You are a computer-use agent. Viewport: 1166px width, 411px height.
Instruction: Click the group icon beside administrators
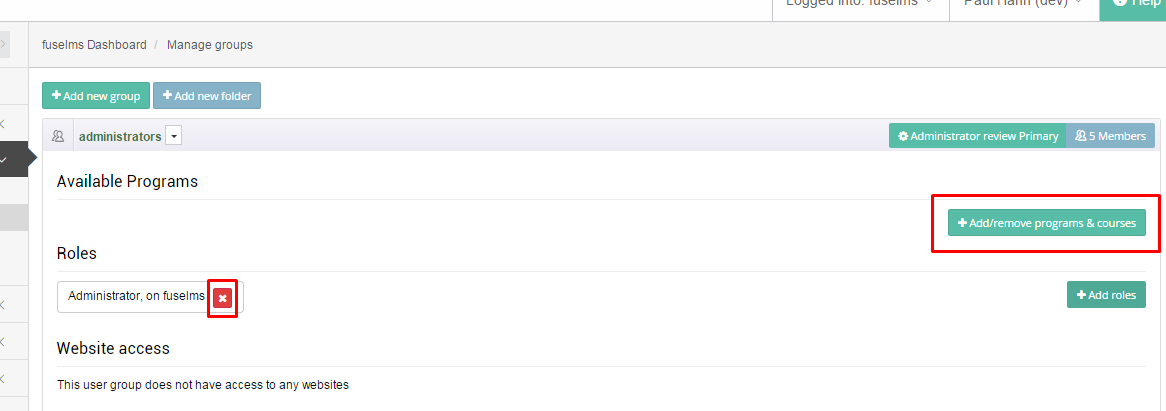click(x=58, y=136)
